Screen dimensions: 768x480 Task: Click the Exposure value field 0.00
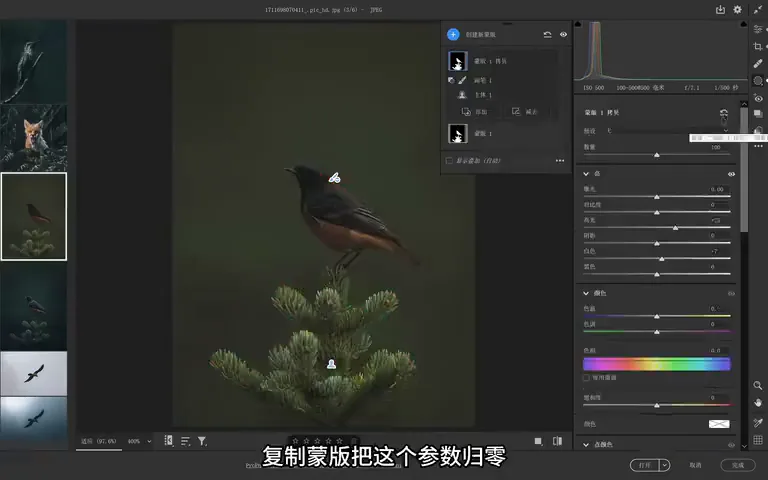(717, 189)
